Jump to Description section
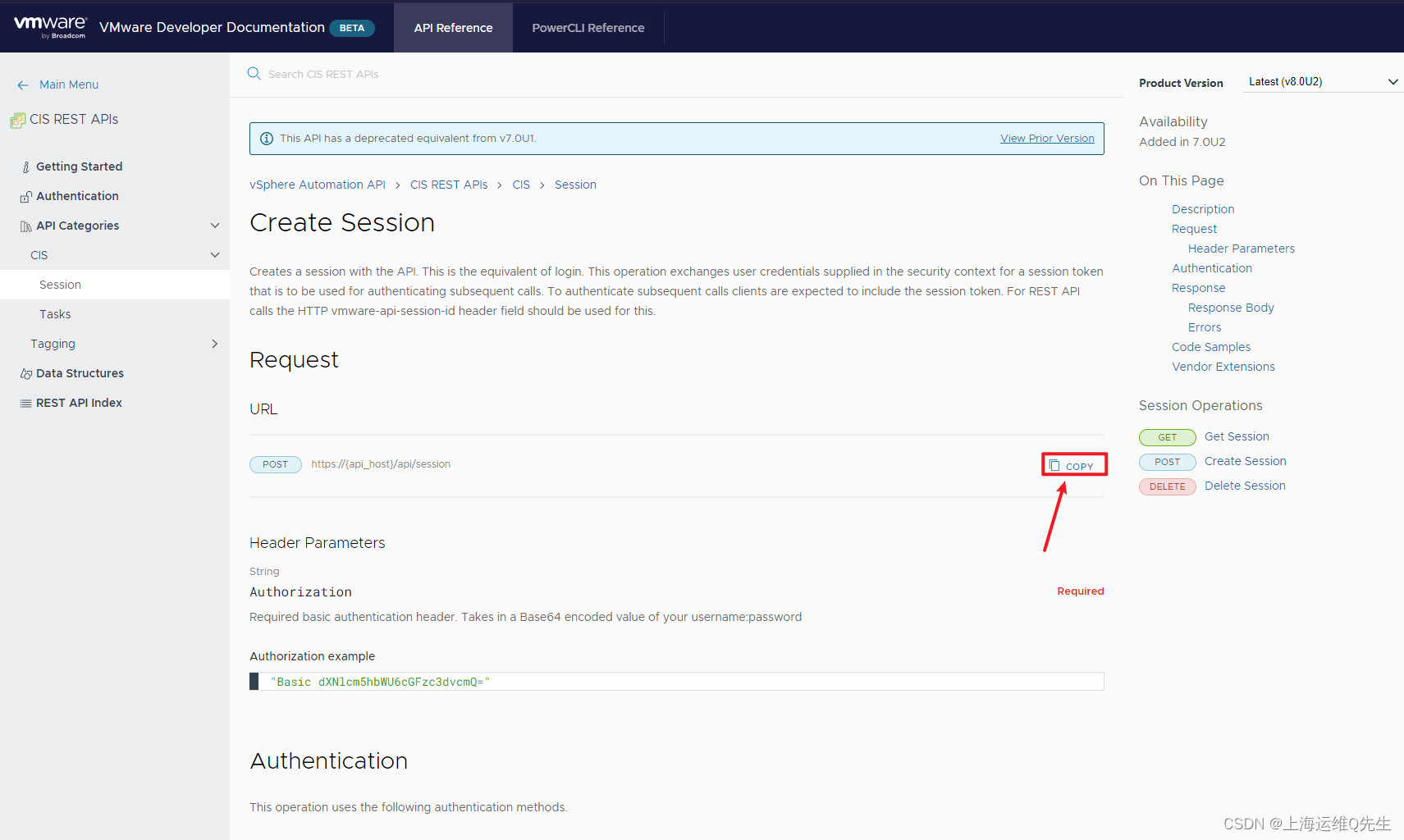 pyautogui.click(x=1203, y=209)
